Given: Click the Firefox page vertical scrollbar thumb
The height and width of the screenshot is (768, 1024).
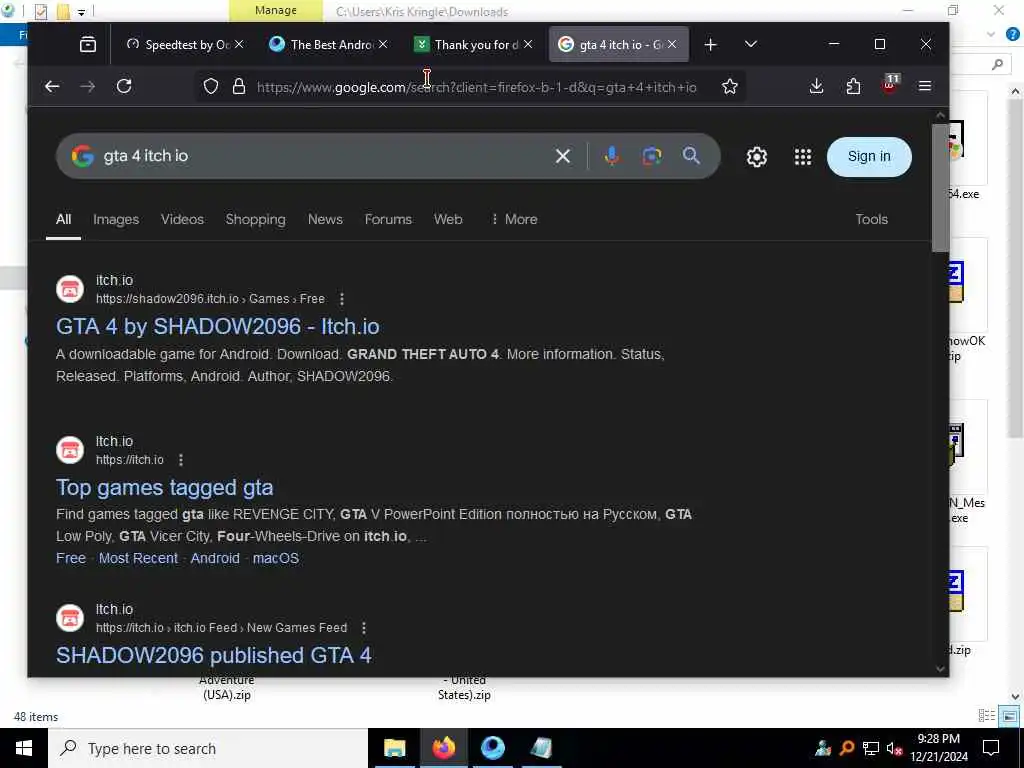Looking at the screenshot, I should click(x=940, y=186).
